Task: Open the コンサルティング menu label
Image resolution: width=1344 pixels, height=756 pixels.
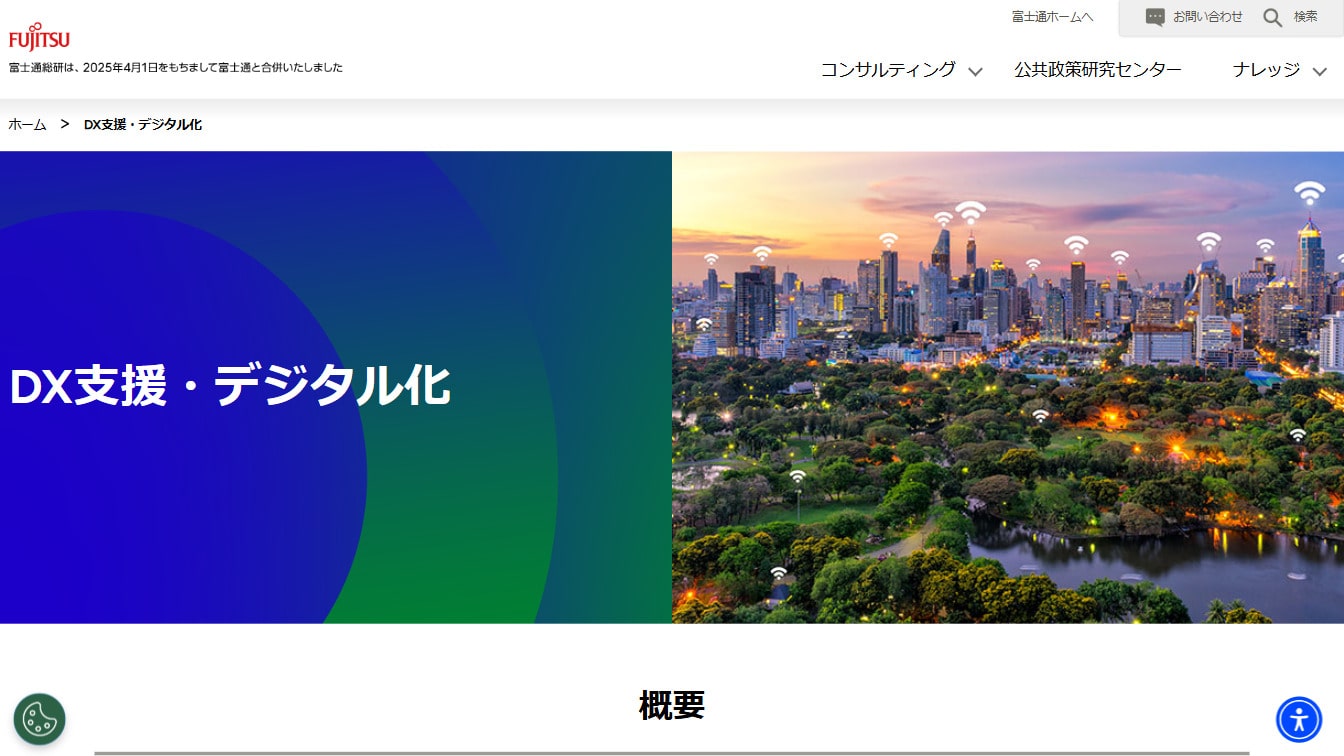Action: pos(888,70)
